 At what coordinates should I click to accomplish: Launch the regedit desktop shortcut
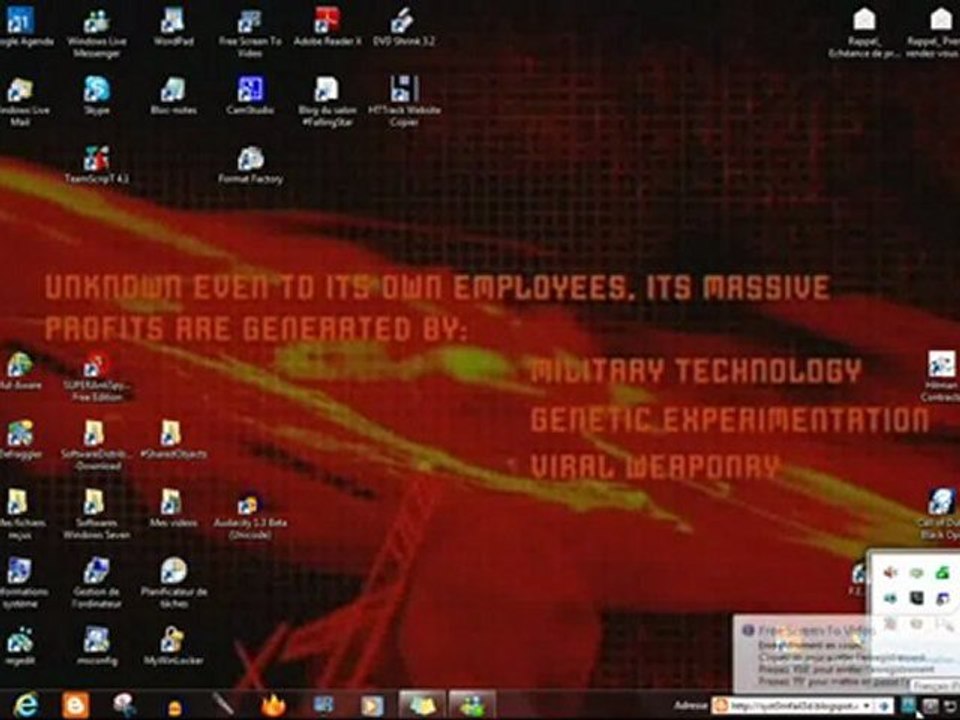(20, 645)
